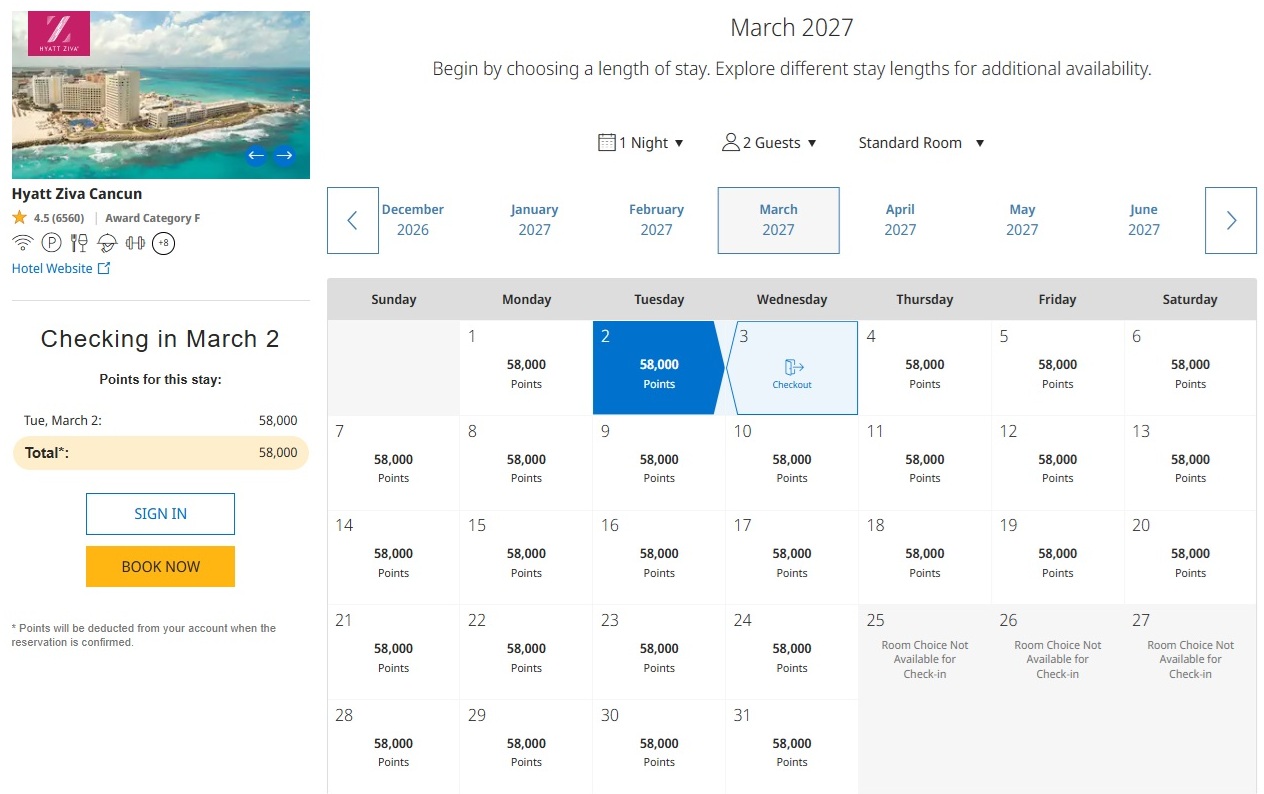Viewport: 1264px width, 794px height.
Task: Switch to the April 2027 month tab
Action: 900,220
